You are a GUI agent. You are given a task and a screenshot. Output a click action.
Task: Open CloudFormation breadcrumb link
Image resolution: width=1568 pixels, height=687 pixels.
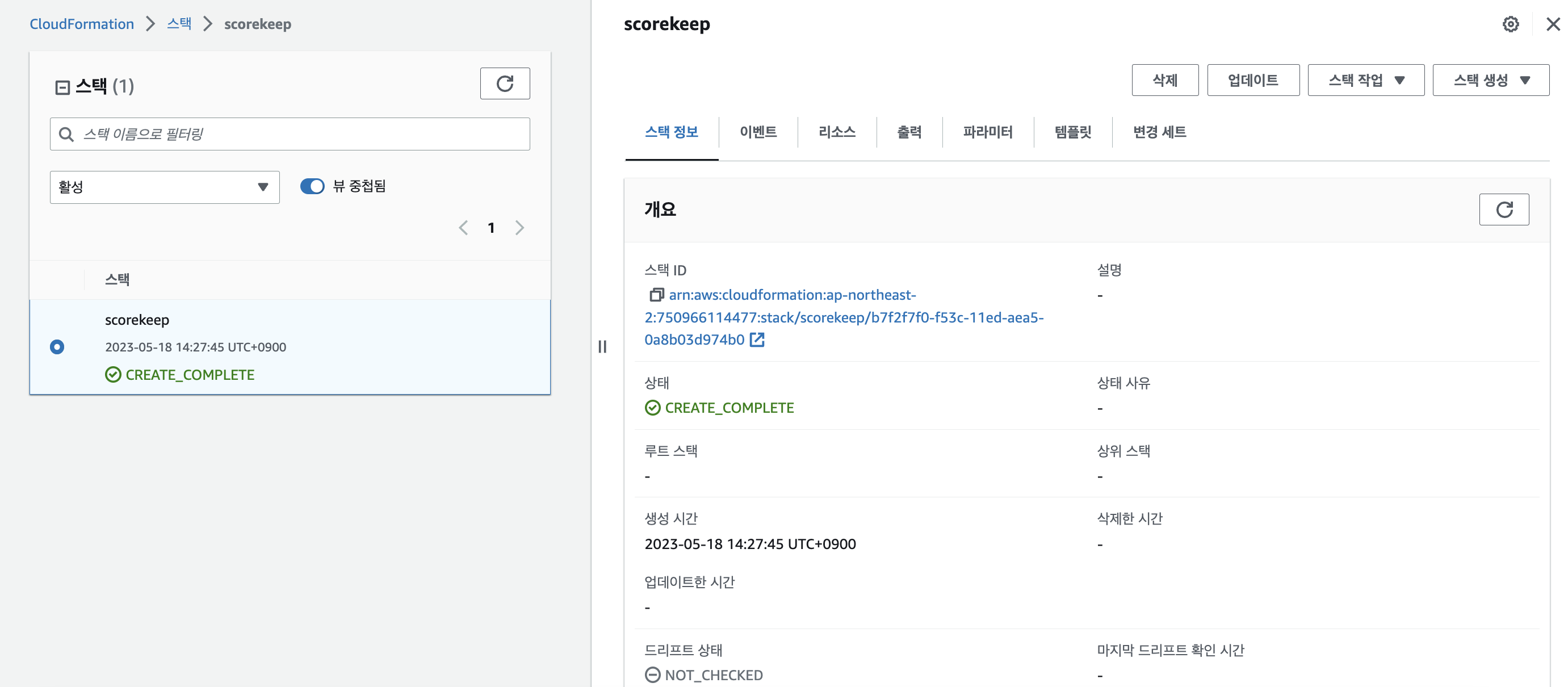(82, 24)
